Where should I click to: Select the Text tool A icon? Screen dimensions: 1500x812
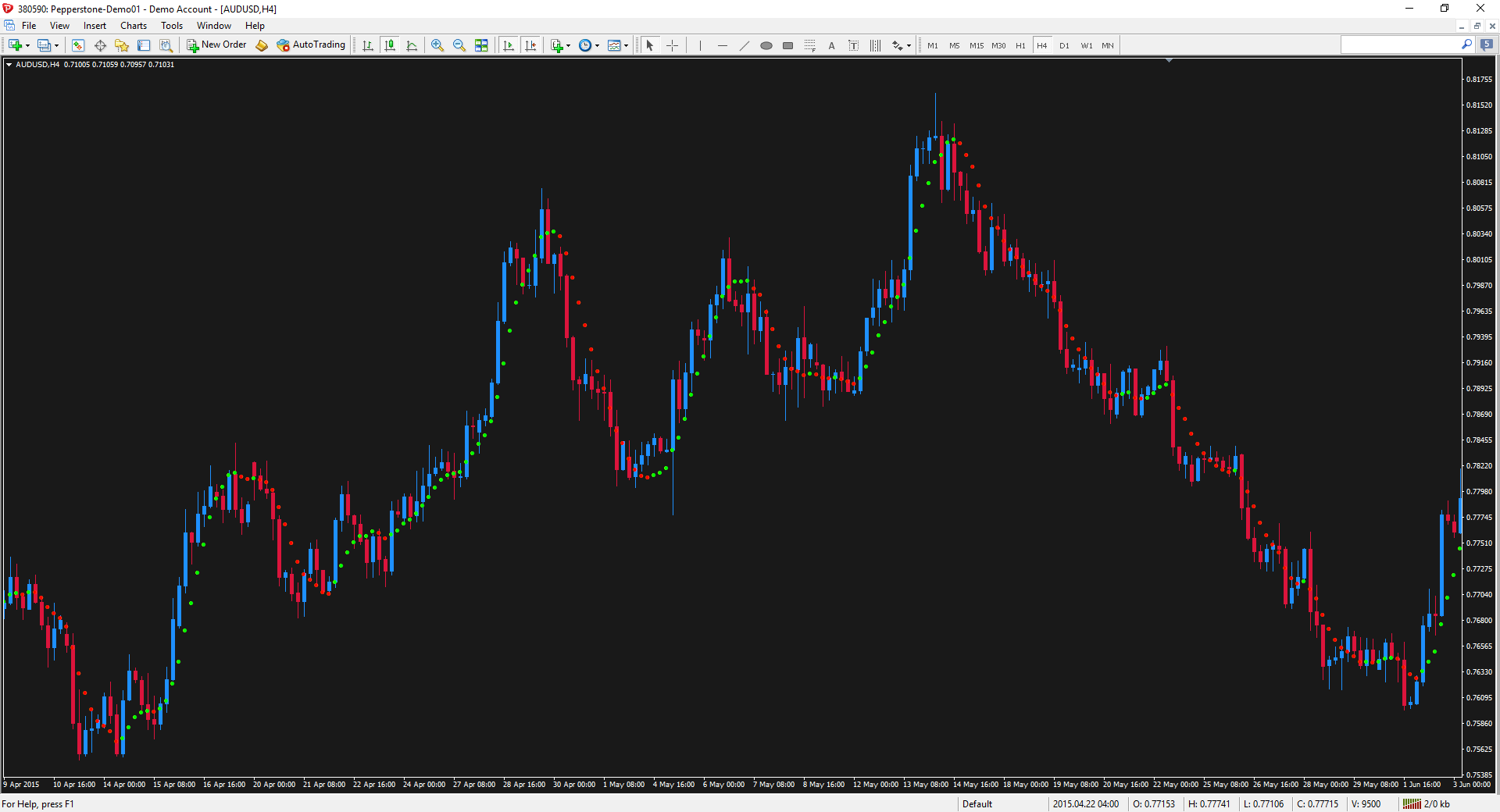(x=831, y=45)
